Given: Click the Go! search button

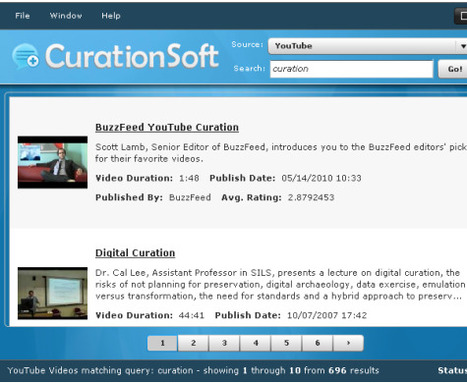Looking at the screenshot, I should coord(454,69).
